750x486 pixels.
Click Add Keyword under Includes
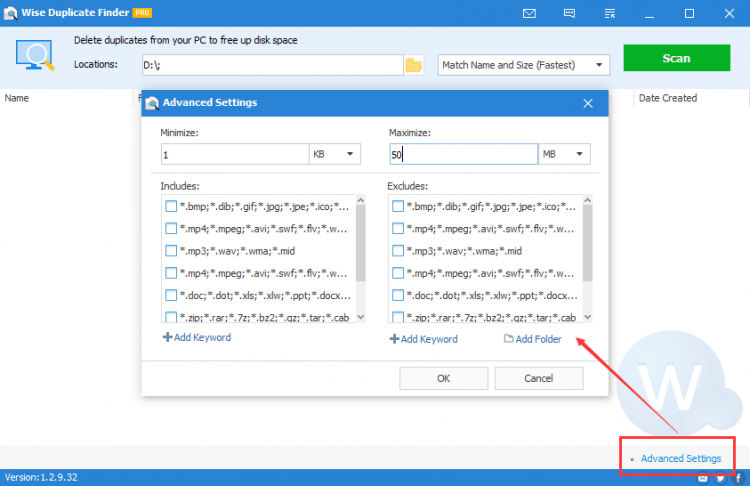pos(197,338)
